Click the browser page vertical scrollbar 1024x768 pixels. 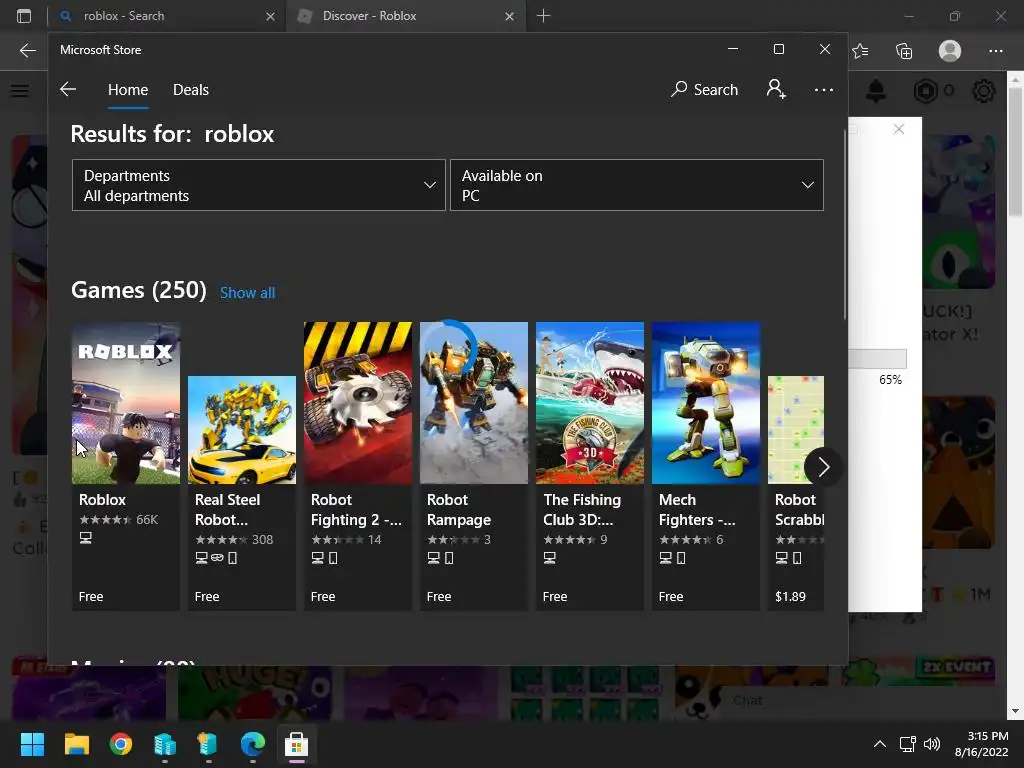(x=1016, y=150)
